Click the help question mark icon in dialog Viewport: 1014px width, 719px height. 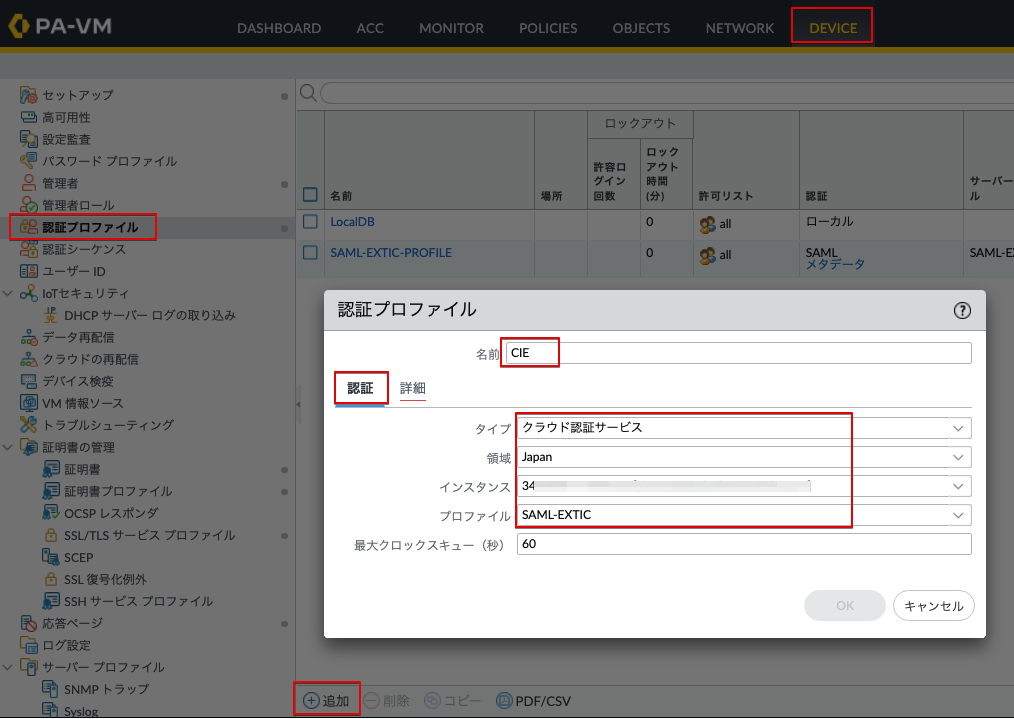tap(962, 310)
